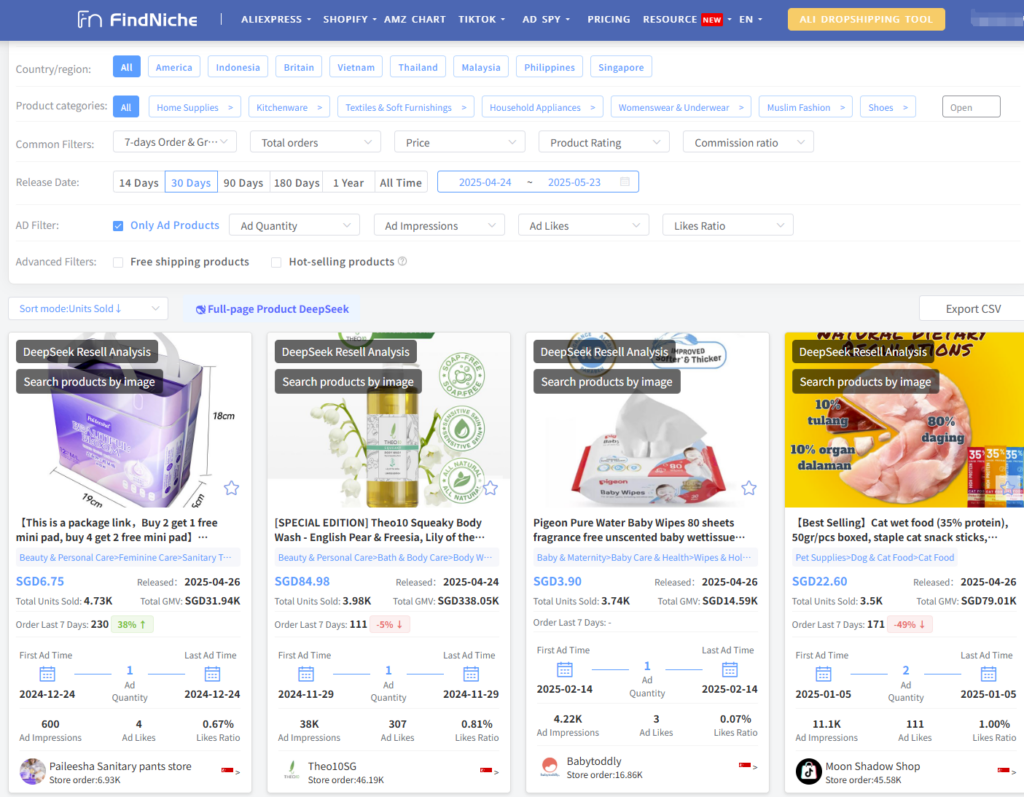The width and height of the screenshot is (1024, 797).
Task: Open Pigeon Pure Water Baby Wipes title
Action: (x=639, y=530)
